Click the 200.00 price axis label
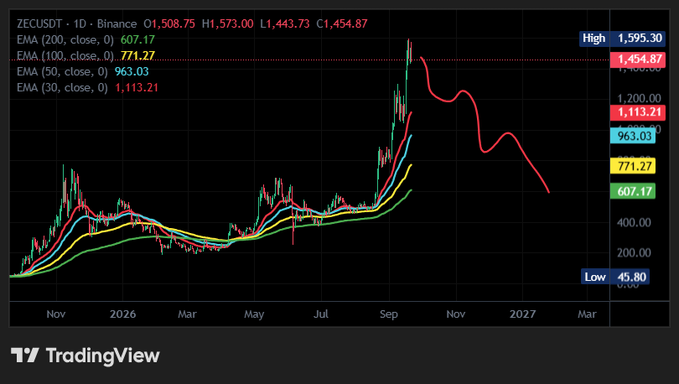 point(634,253)
